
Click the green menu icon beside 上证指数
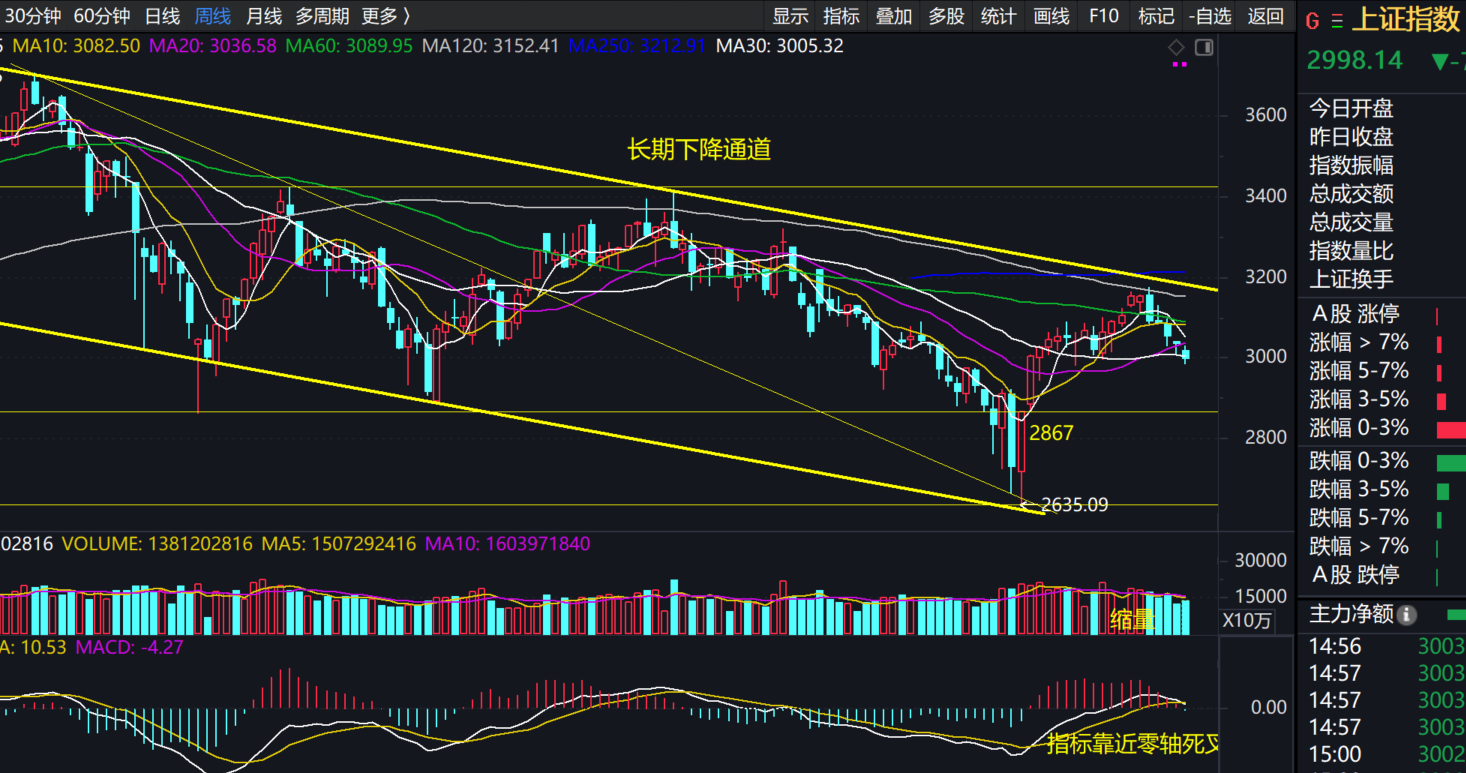[x=1336, y=20]
